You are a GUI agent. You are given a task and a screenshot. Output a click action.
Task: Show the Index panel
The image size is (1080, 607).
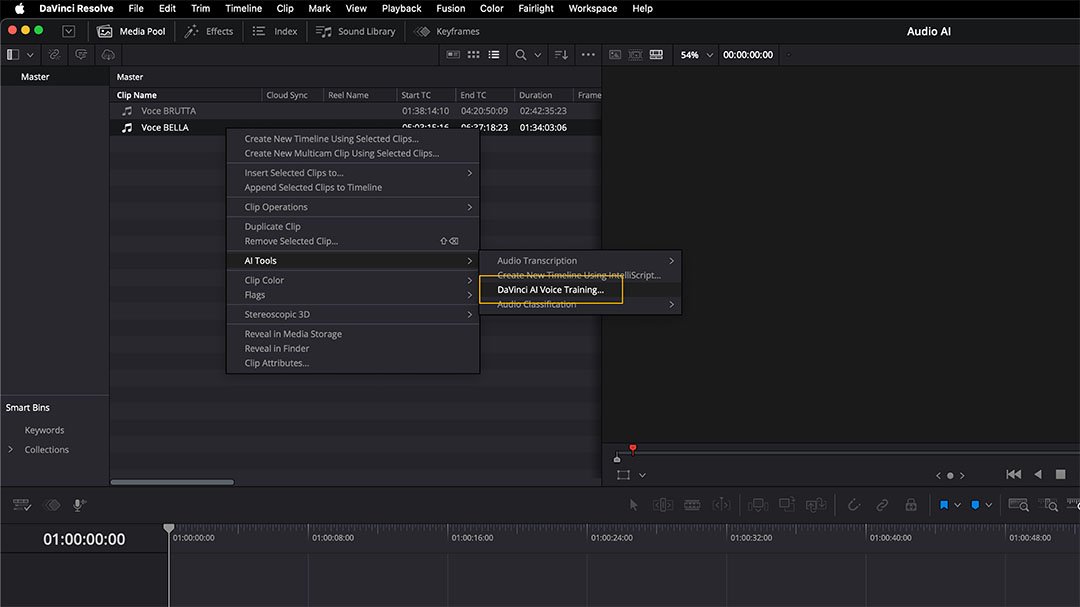point(275,31)
